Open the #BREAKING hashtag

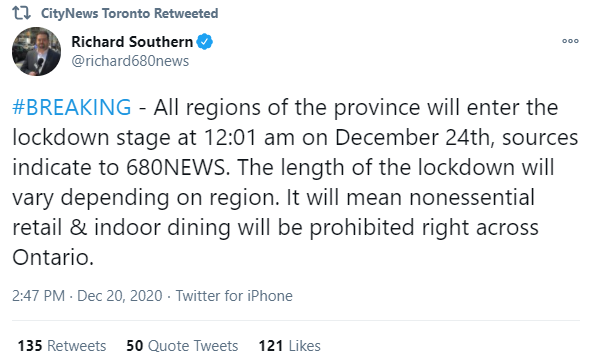click(x=72, y=107)
